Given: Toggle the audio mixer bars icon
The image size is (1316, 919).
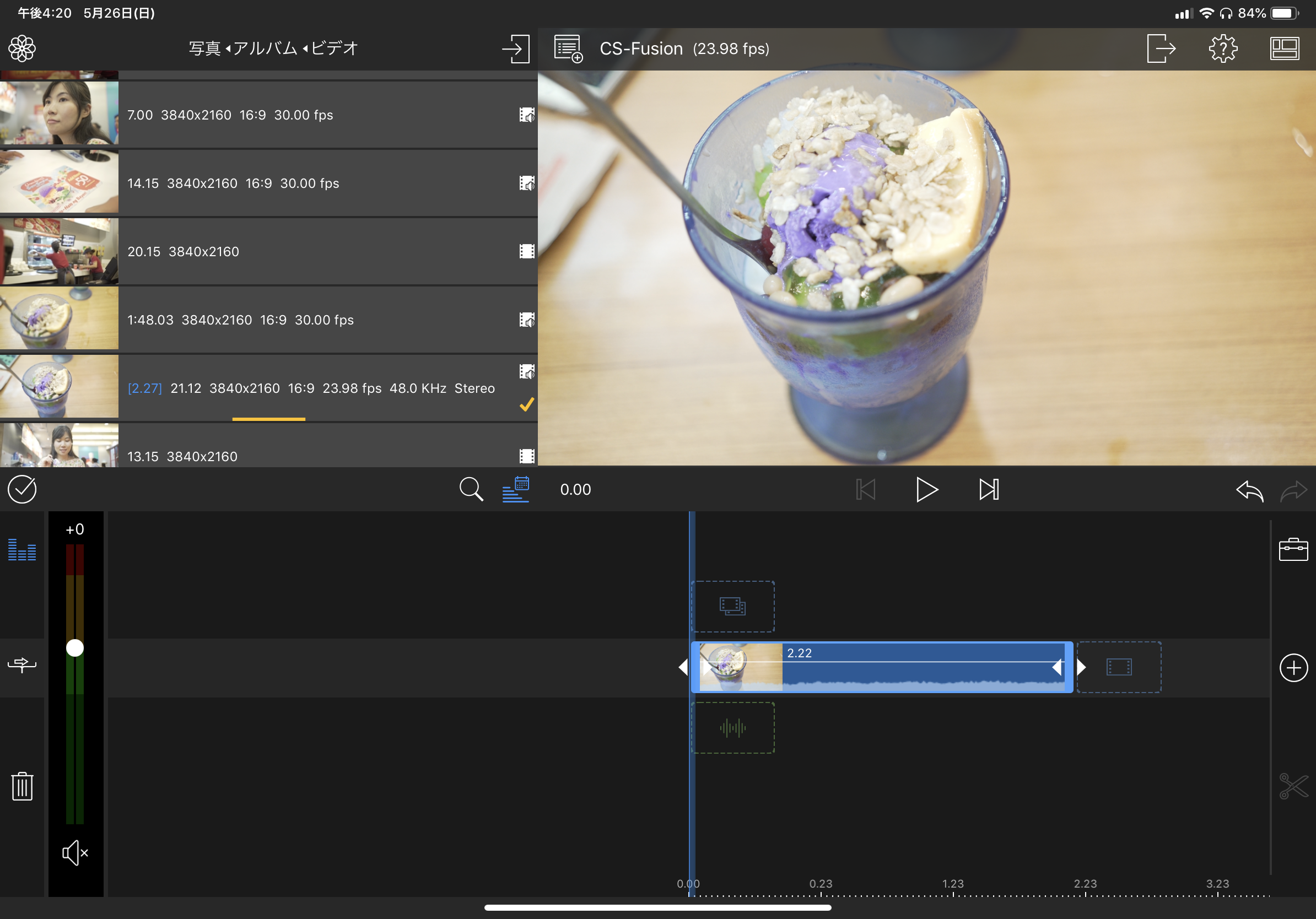Looking at the screenshot, I should tap(22, 549).
